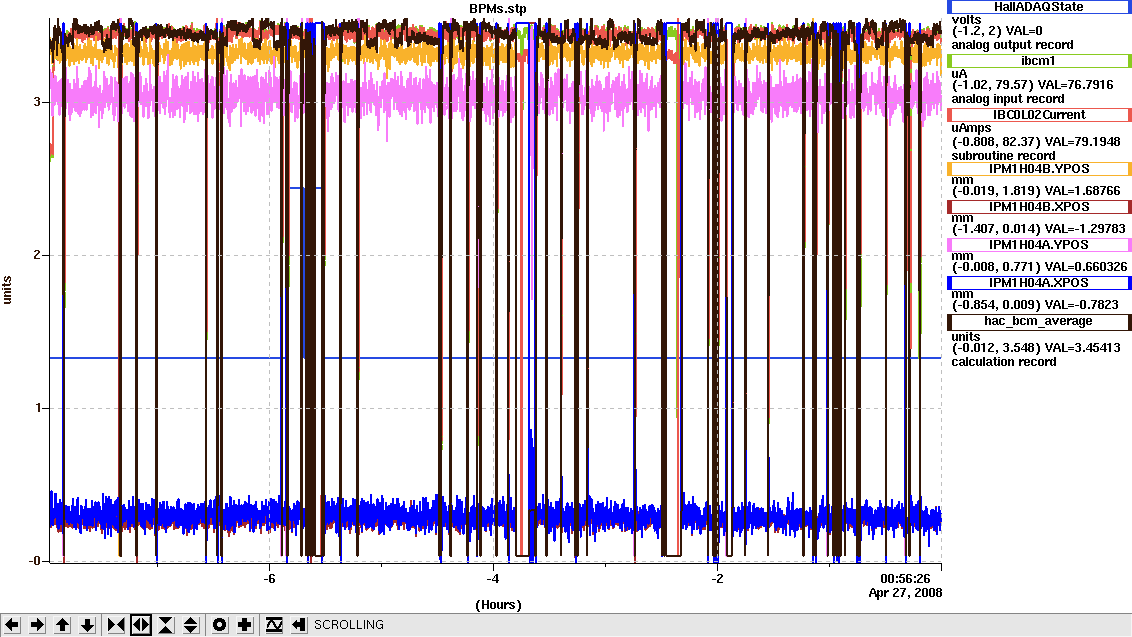Pan the graph down with the down arrow

point(87,625)
